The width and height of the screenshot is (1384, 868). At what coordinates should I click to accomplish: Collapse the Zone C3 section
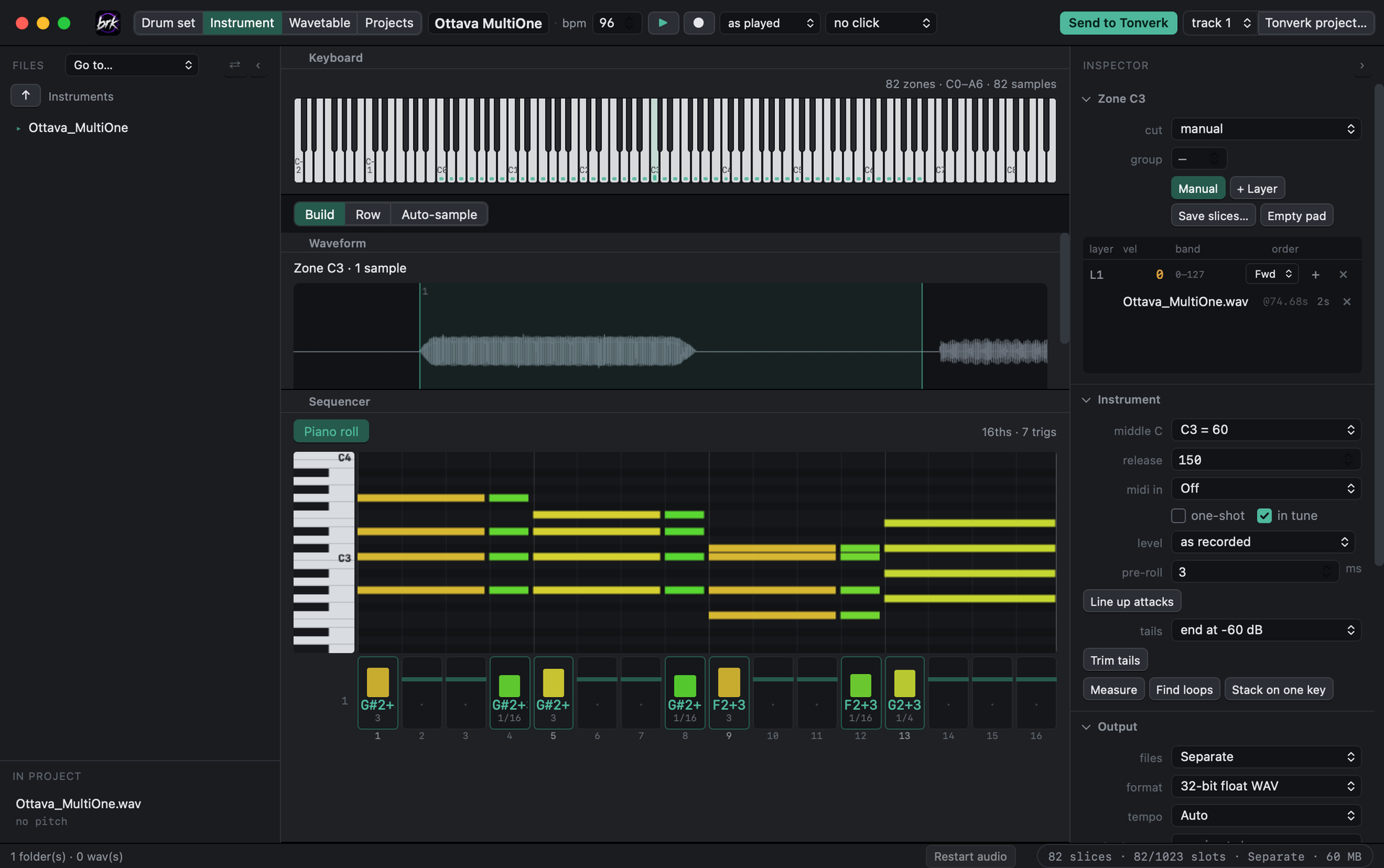coord(1086,99)
